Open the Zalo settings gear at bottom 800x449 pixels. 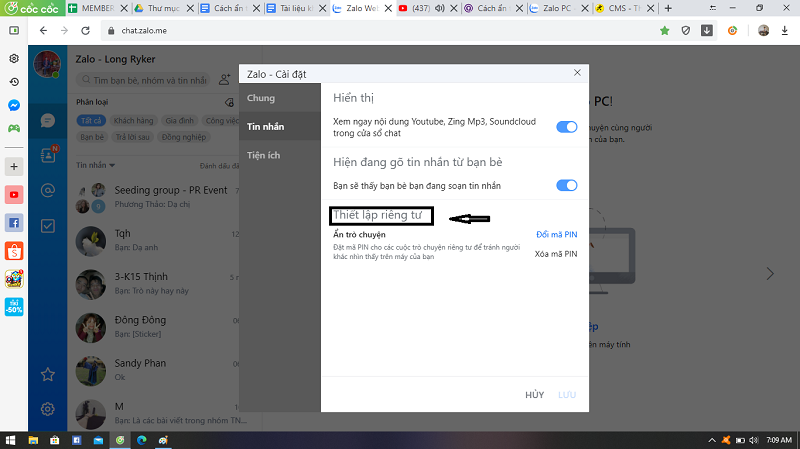pyautogui.click(x=47, y=409)
